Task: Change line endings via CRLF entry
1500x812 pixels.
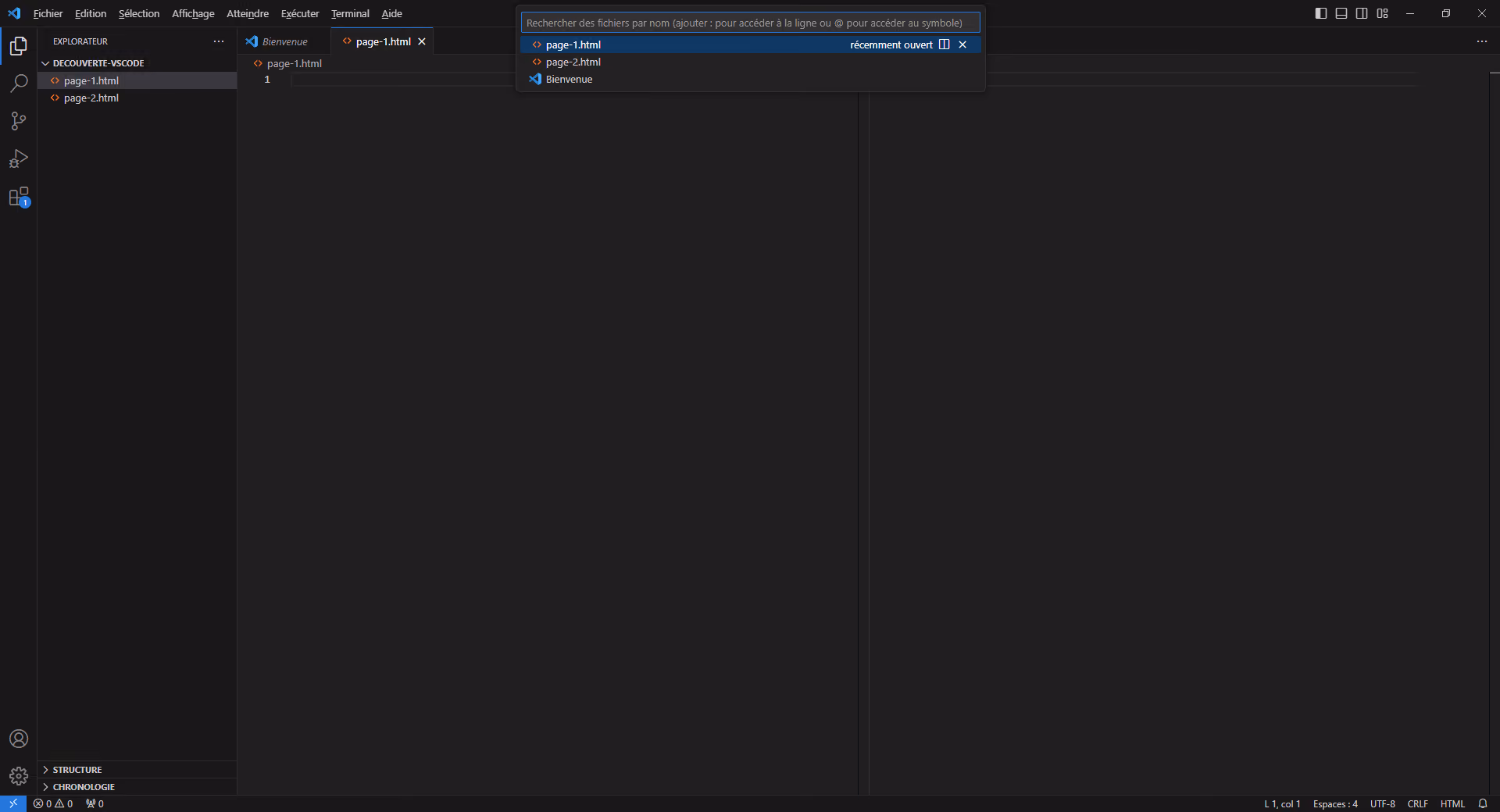Action: (x=1417, y=803)
